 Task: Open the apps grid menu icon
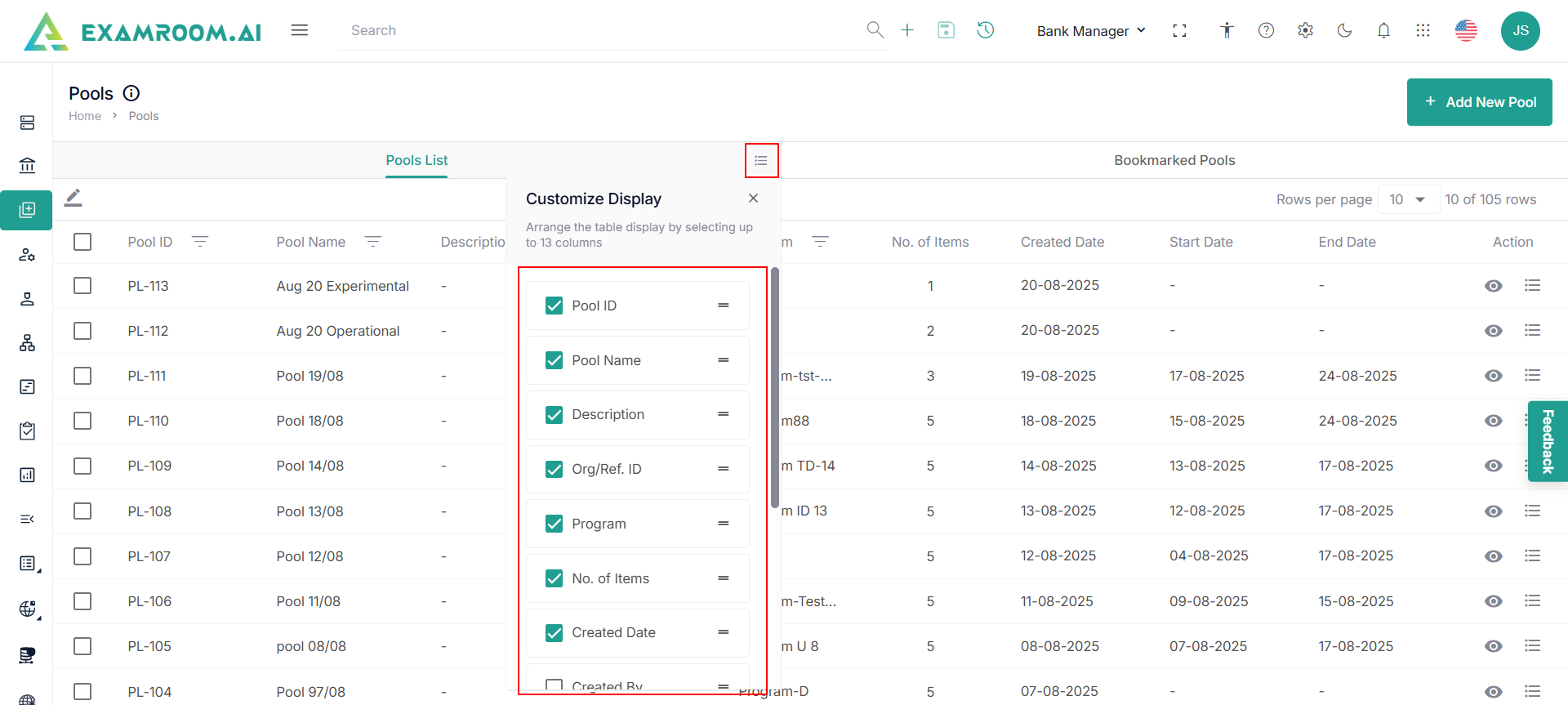pyautogui.click(x=1423, y=30)
